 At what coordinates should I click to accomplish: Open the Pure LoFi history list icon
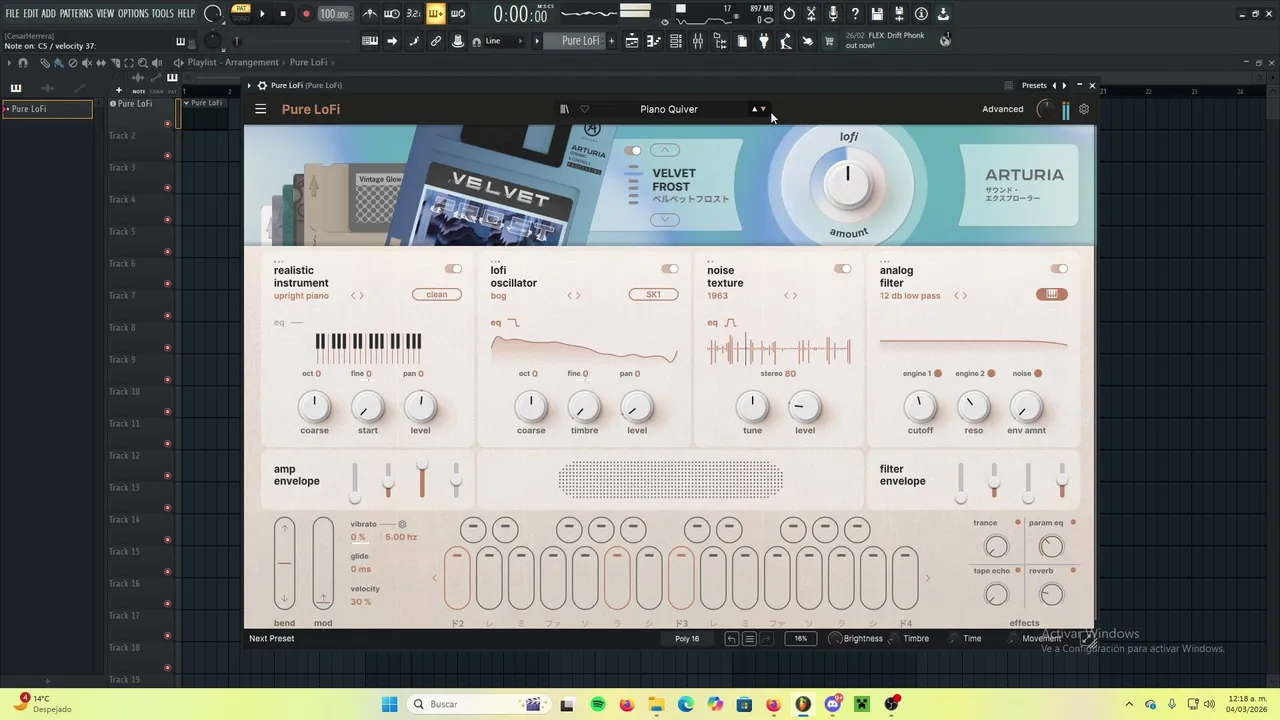point(749,638)
